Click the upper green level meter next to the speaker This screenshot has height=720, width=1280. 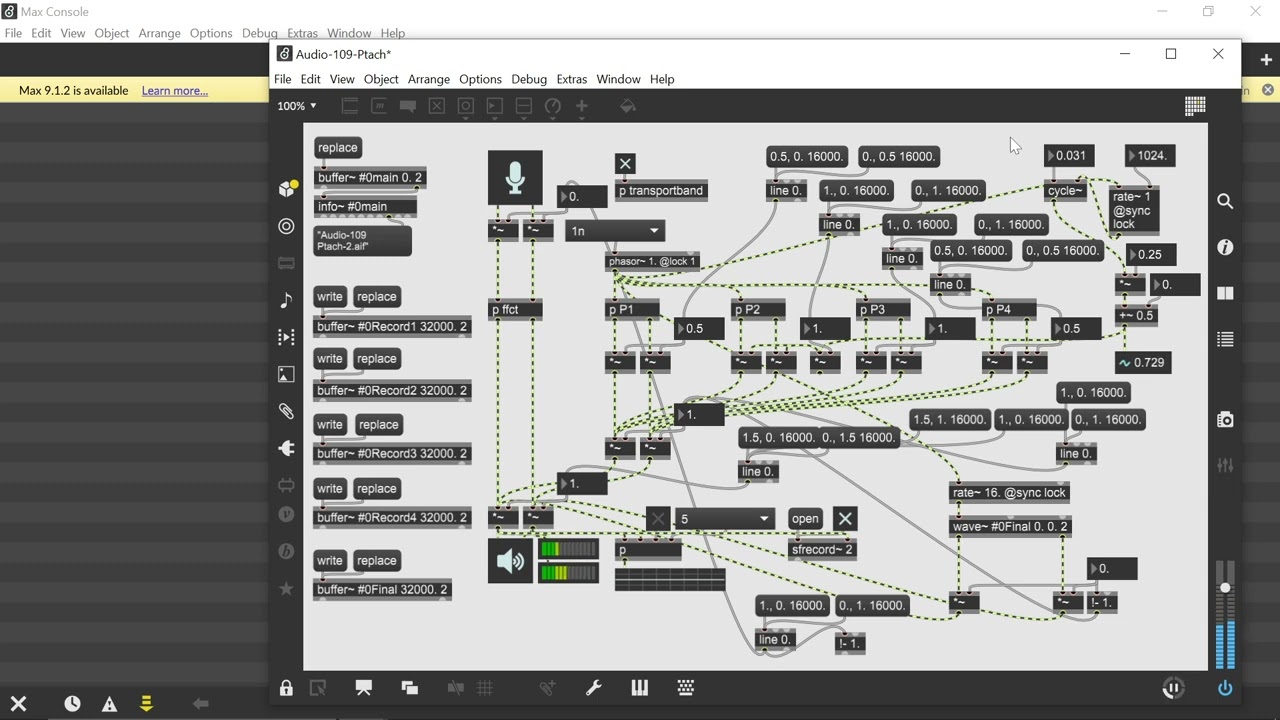568,549
